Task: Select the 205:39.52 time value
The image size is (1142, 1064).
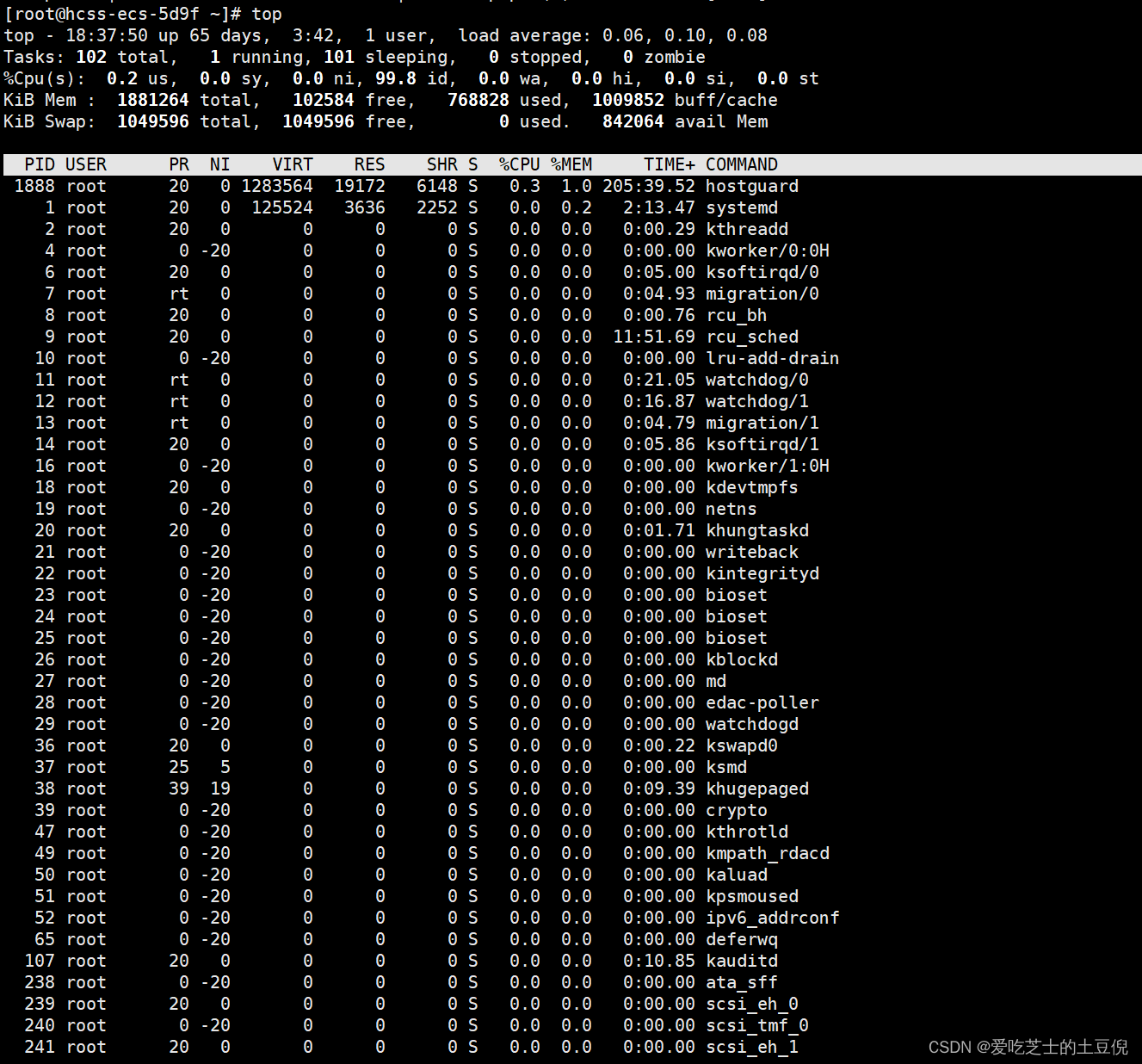Action: 649,186
